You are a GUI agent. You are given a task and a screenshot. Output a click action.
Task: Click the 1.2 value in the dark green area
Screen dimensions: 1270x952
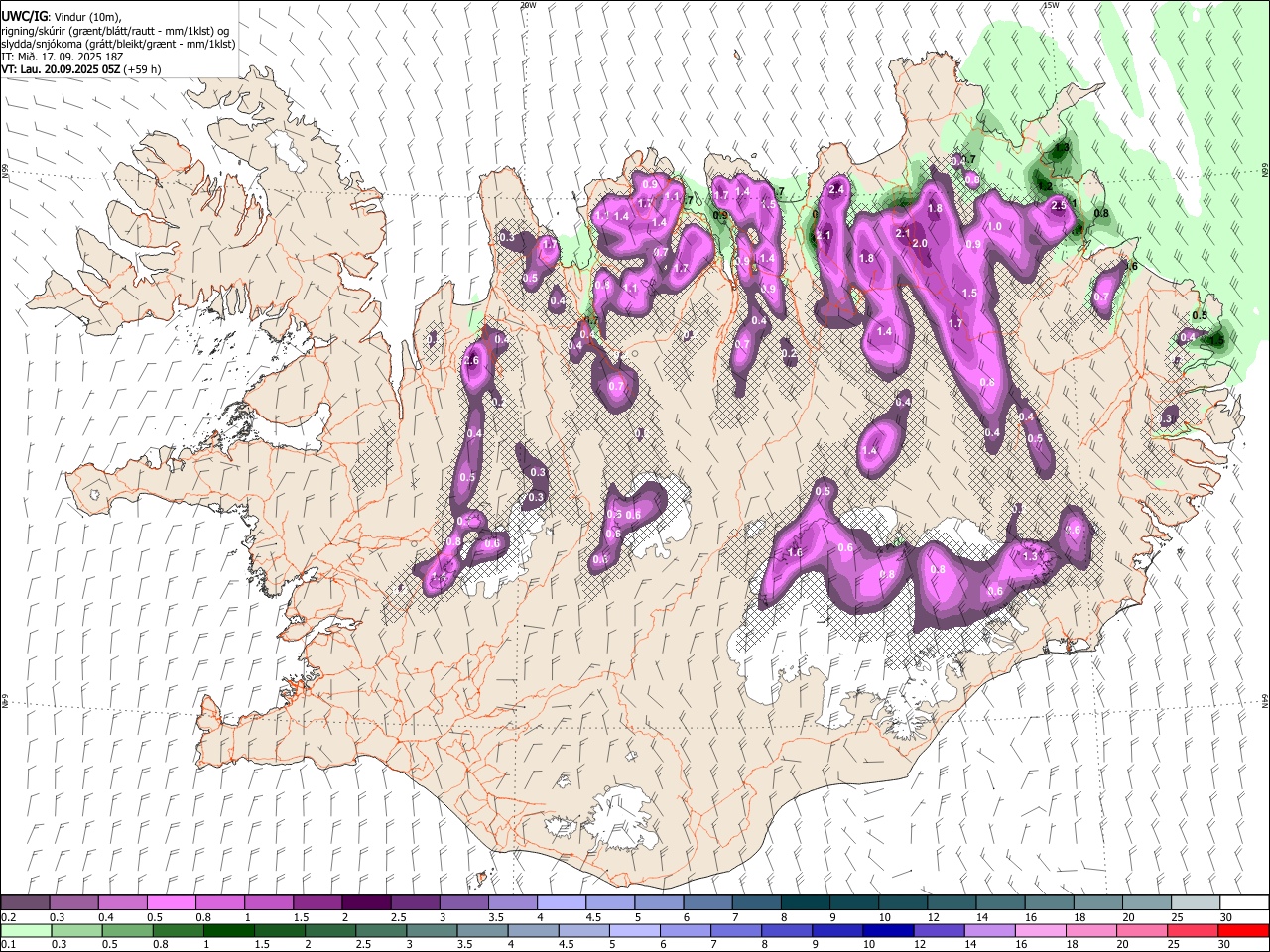pyautogui.click(x=1045, y=186)
